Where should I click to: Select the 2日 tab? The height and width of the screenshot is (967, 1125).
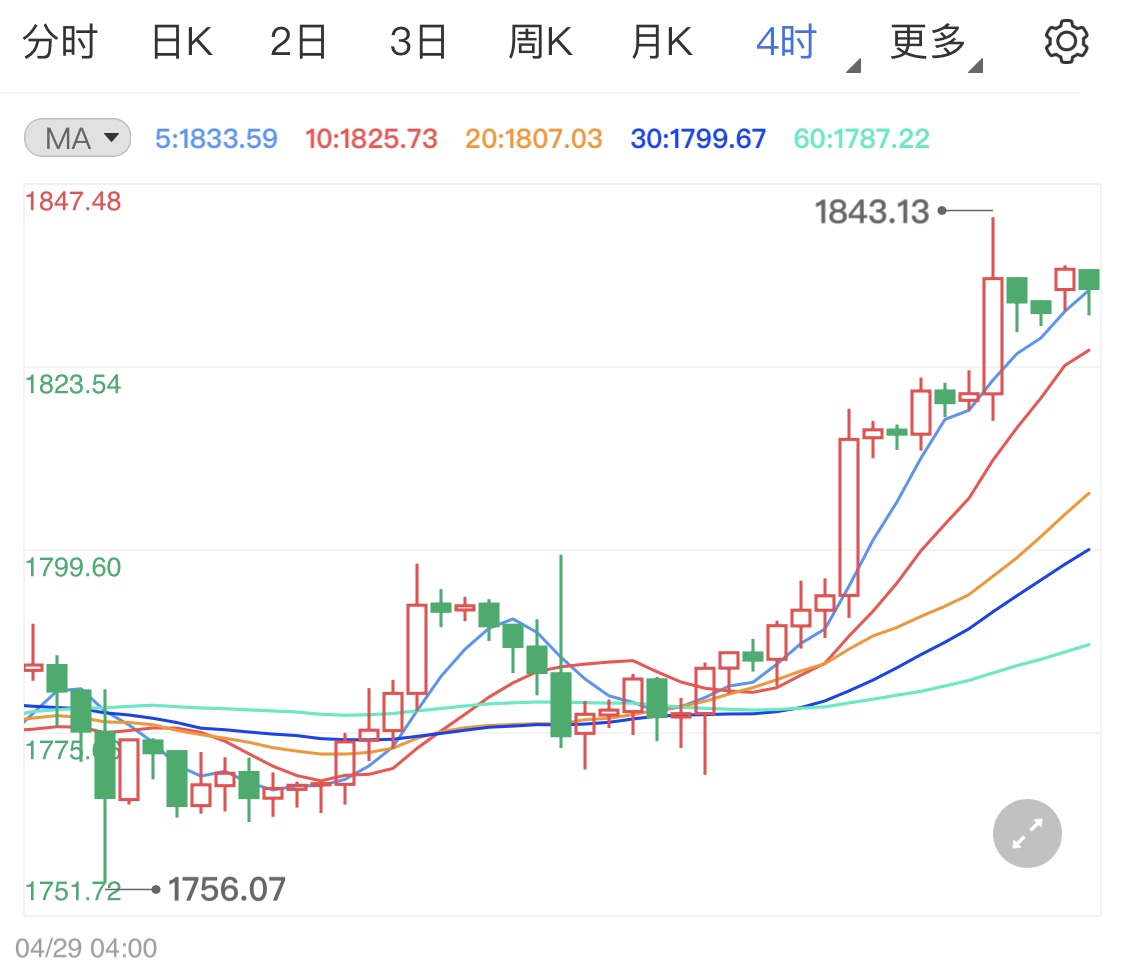[x=298, y=42]
